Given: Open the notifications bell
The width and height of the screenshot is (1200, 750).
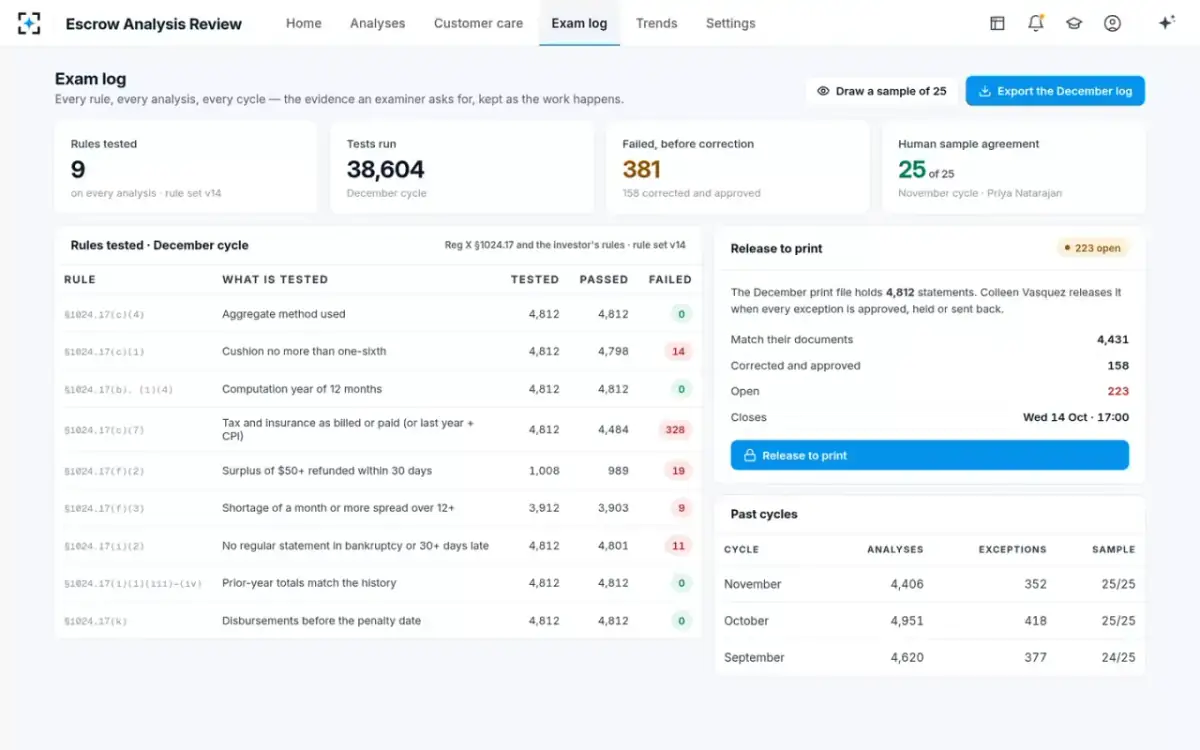Looking at the screenshot, I should pyautogui.click(x=1036, y=23).
